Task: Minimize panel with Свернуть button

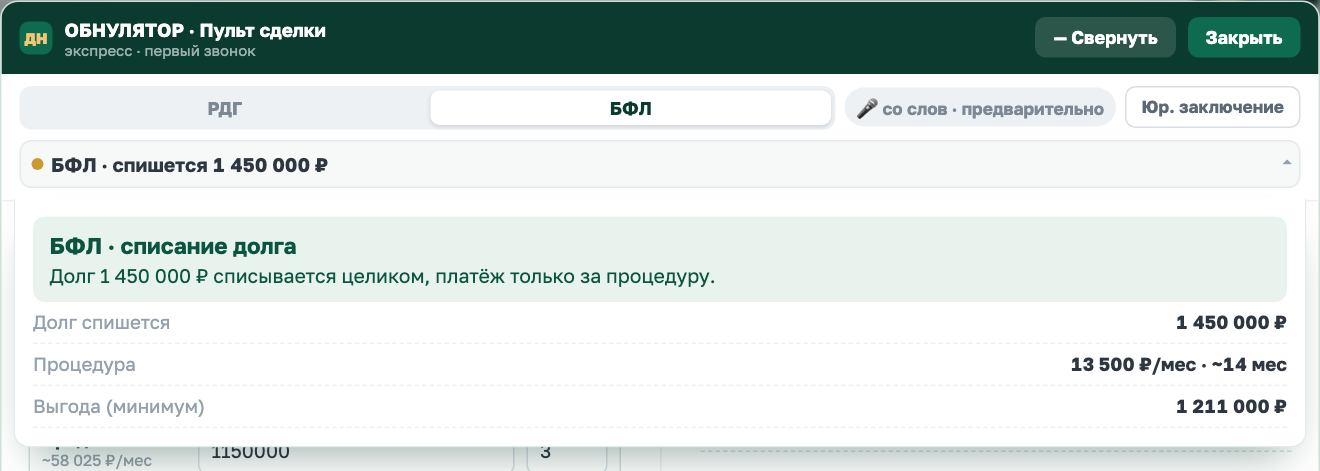Action: (1106, 38)
